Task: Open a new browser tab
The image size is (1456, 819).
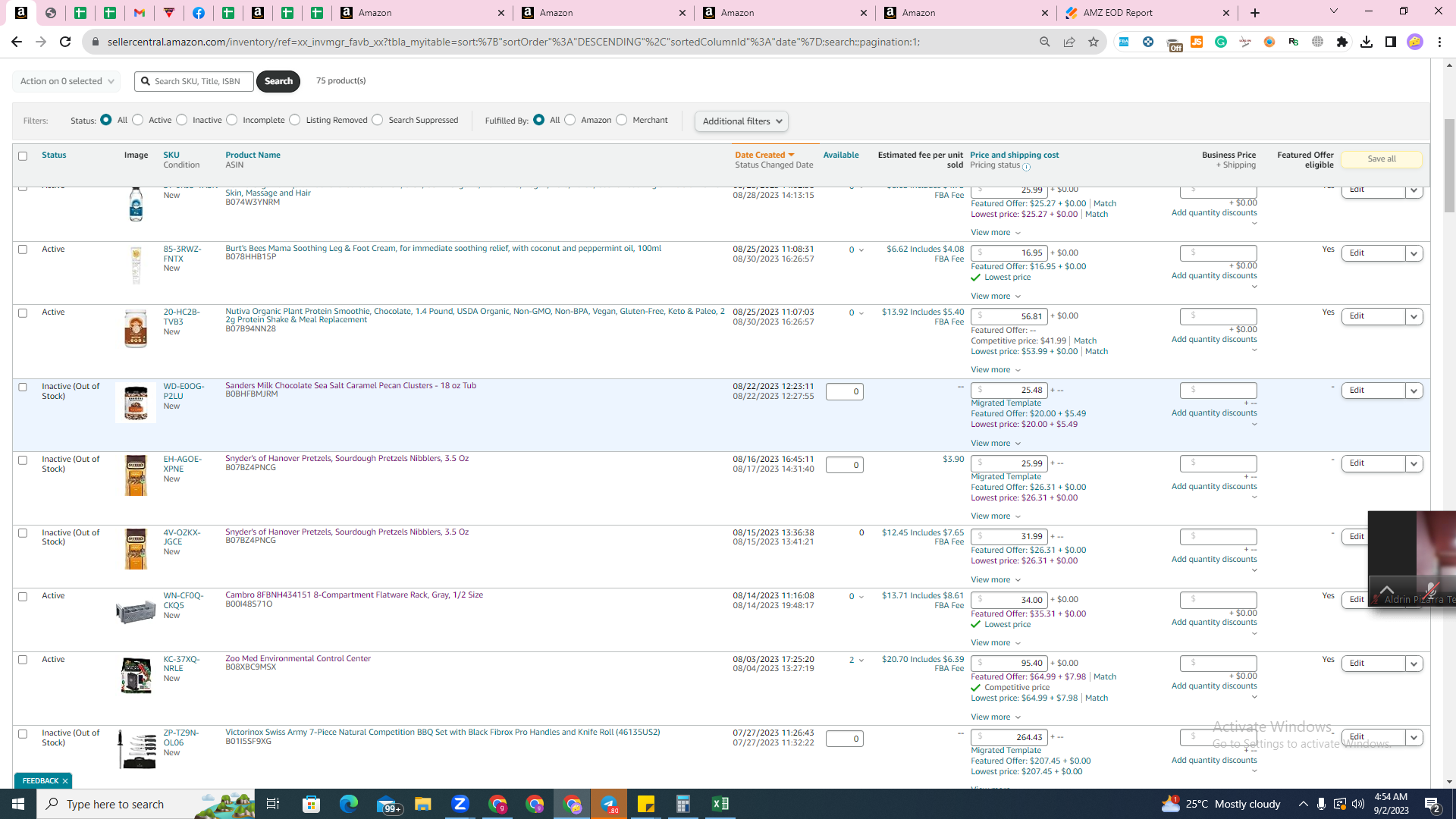Action: click(1255, 13)
